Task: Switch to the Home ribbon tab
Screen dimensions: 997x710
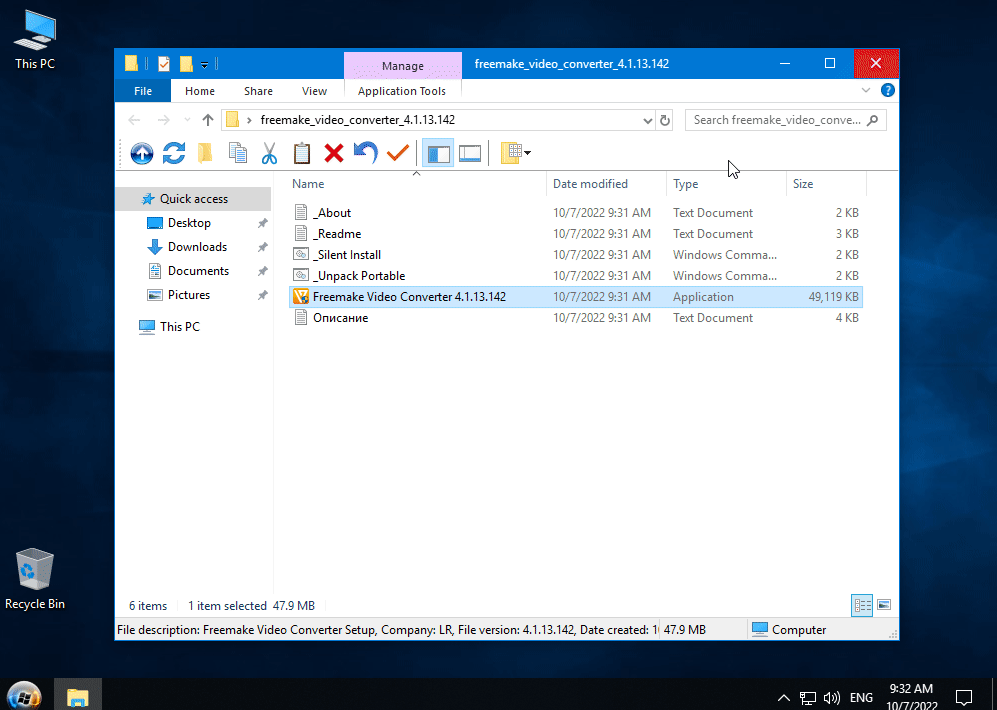Action: (x=200, y=91)
